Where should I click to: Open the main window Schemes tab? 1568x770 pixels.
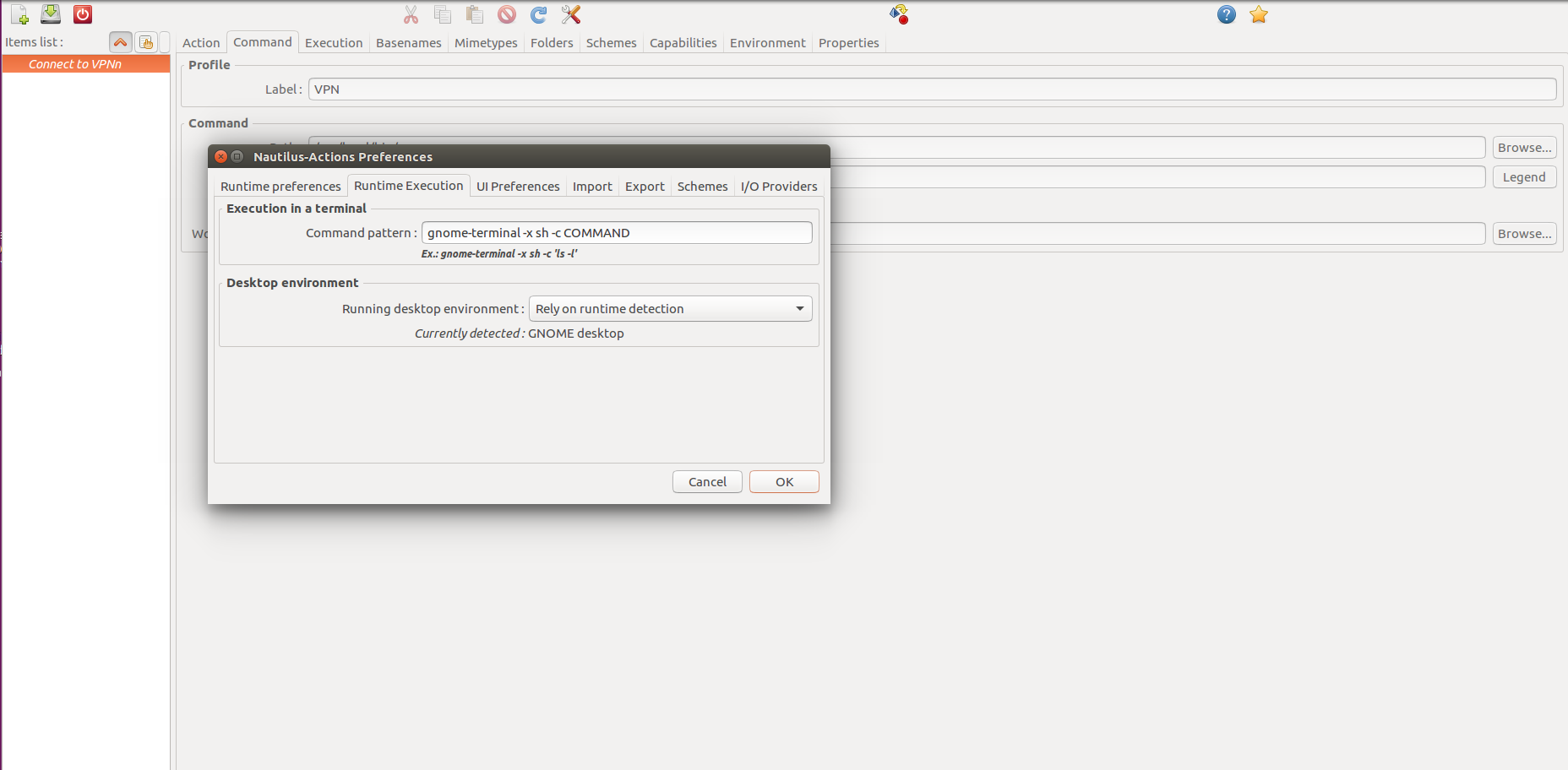coord(612,43)
